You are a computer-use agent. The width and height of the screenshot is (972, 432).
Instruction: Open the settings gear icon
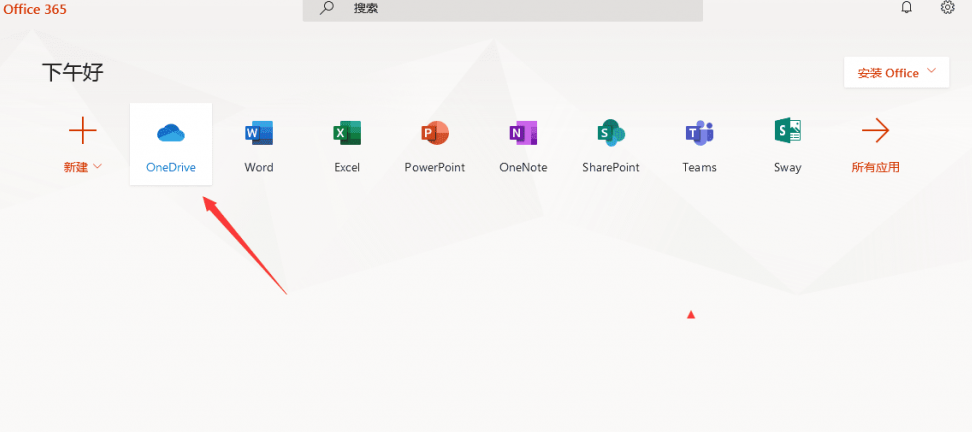(x=947, y=8)
